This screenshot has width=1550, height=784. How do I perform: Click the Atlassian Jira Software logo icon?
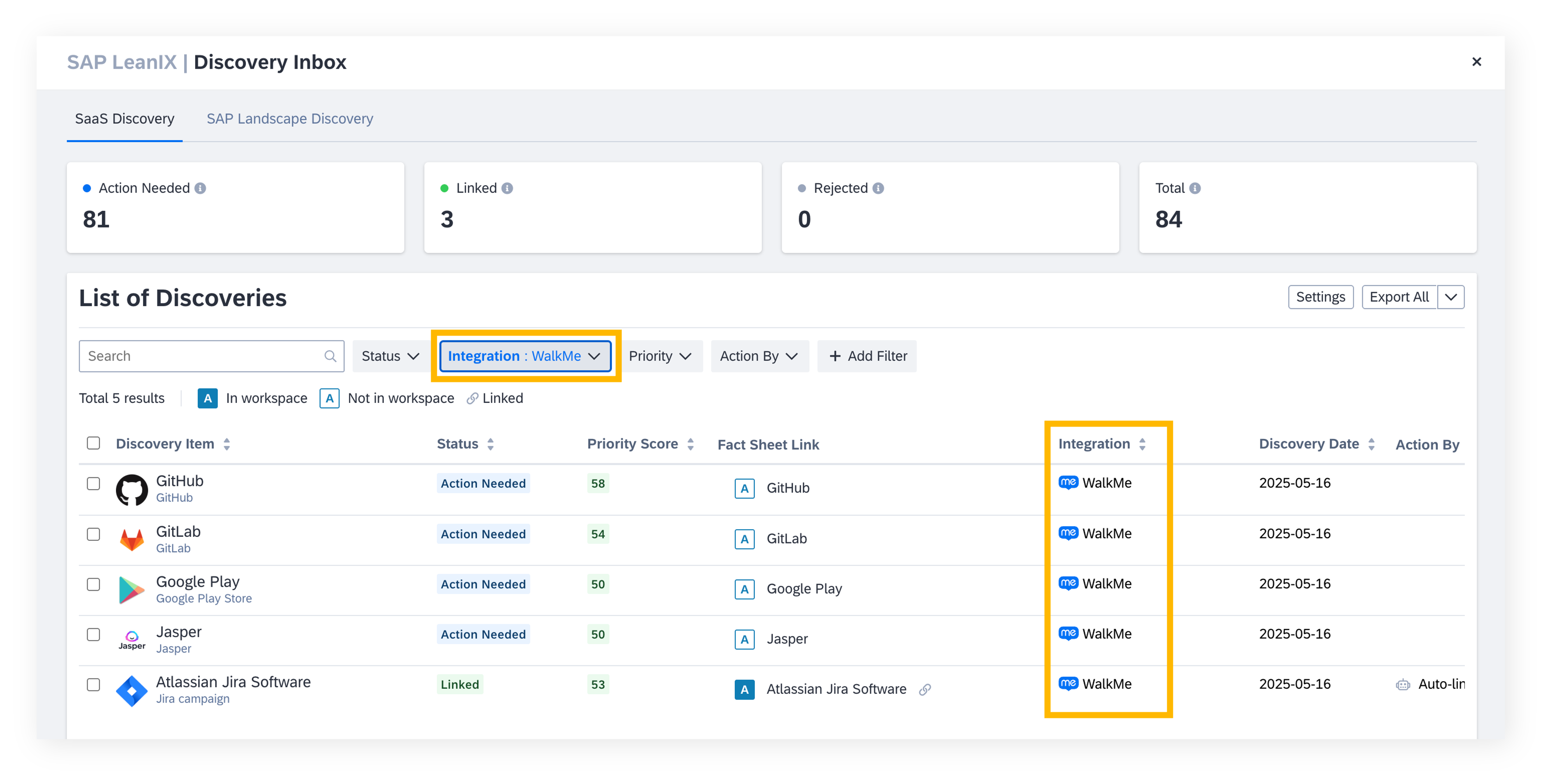[x=132, y=691]
